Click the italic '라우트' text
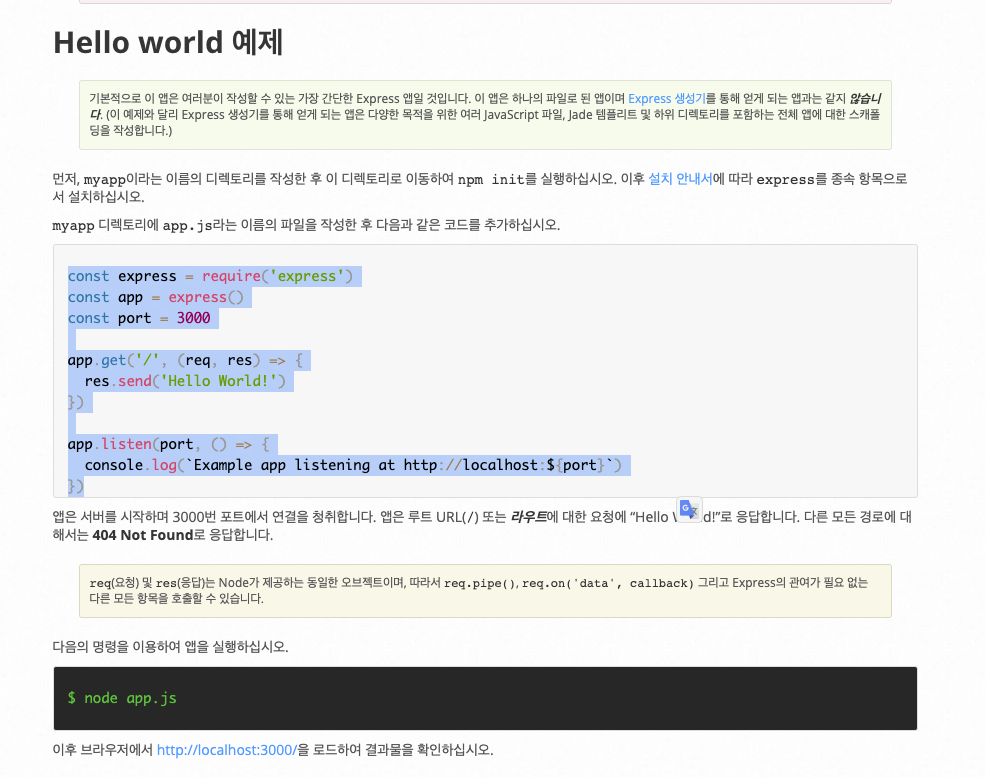 528,517
